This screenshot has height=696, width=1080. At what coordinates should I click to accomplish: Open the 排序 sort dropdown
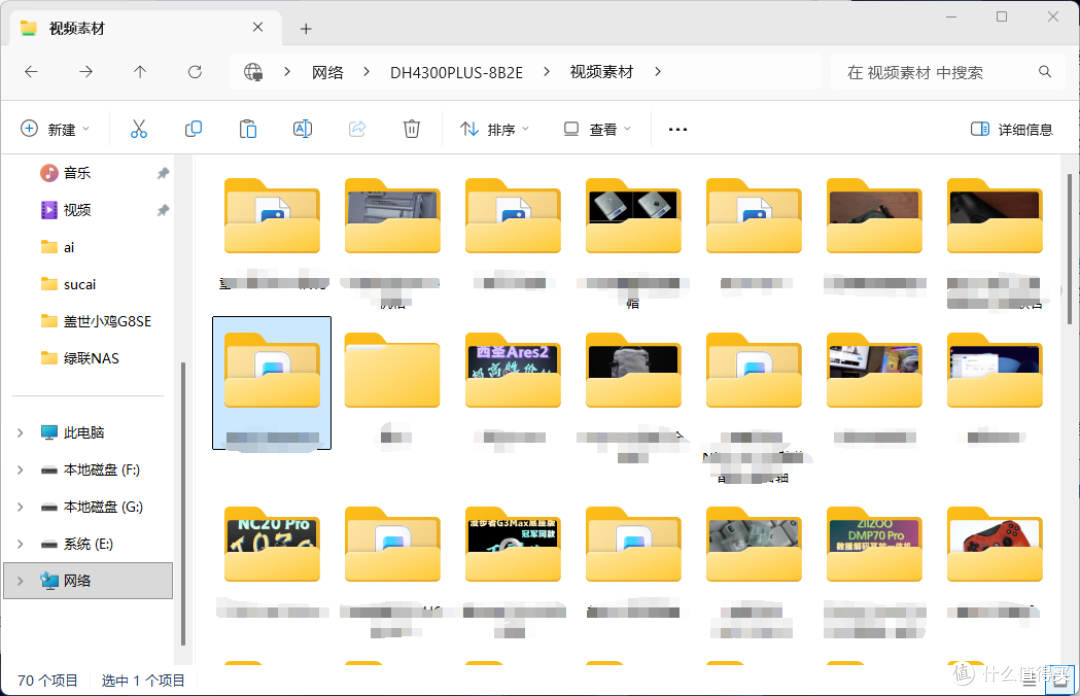click(495, 129)
